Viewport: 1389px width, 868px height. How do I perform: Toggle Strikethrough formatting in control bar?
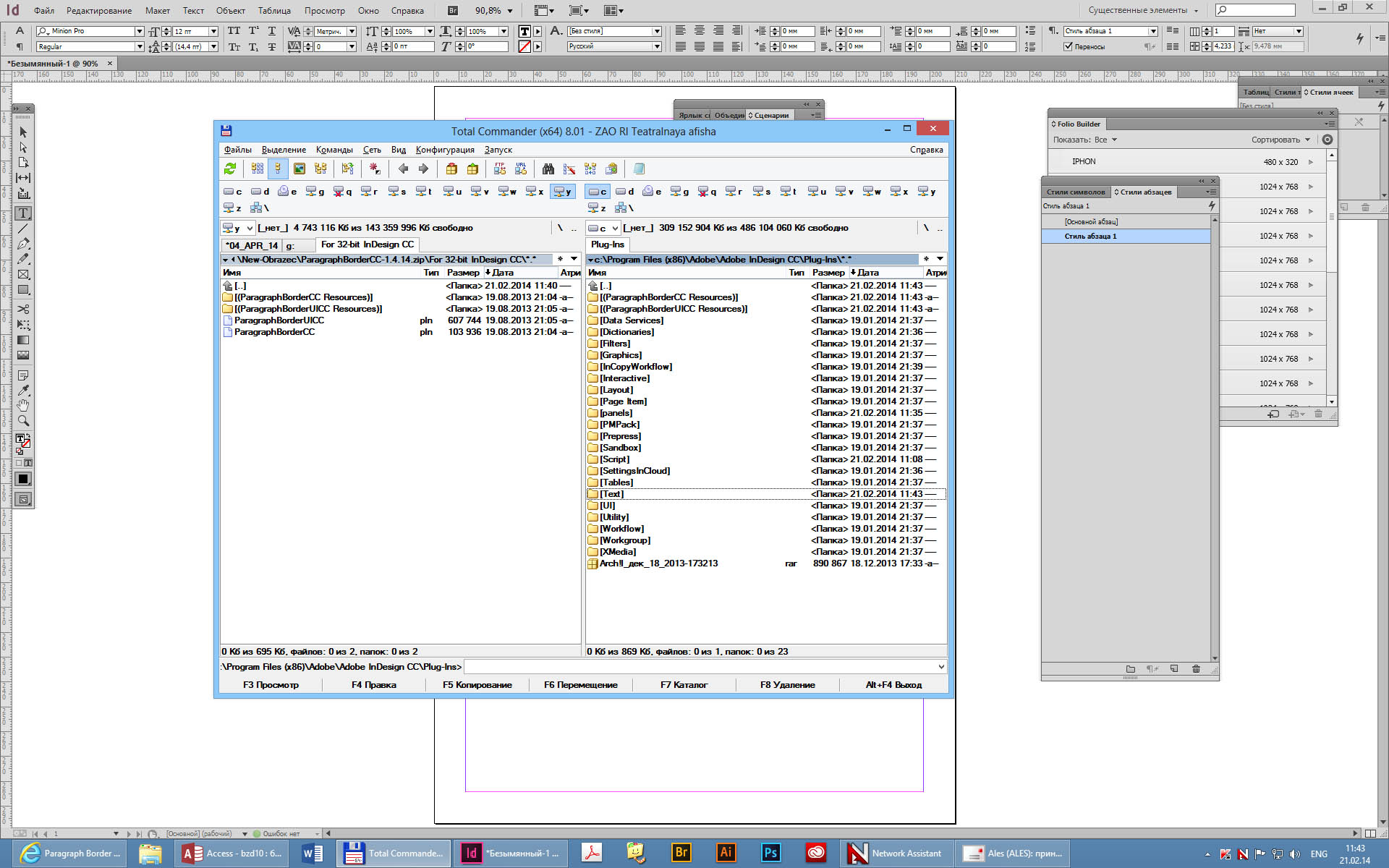tap(272, 46)
